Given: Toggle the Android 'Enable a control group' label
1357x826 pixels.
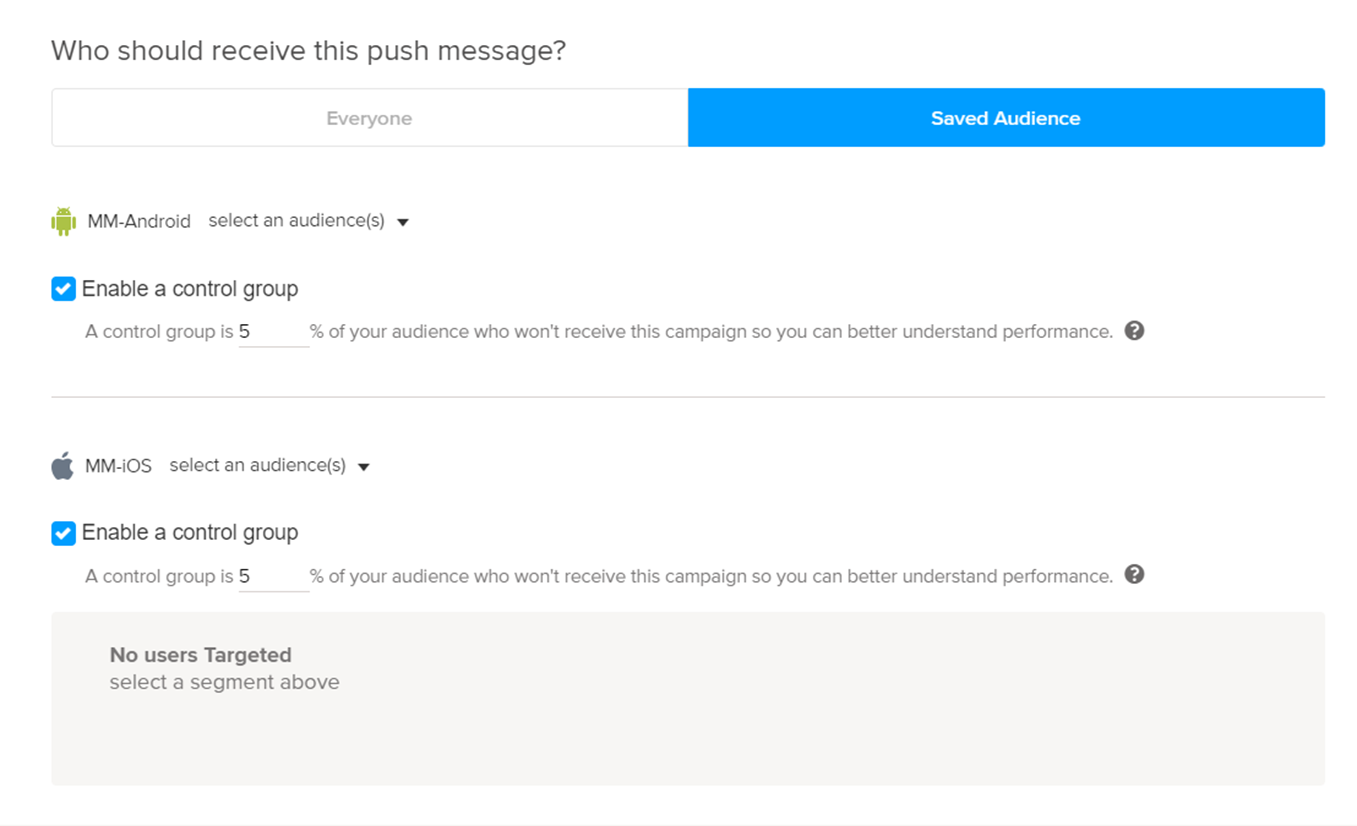Looking at the screenshot, I should click(190, 289).
